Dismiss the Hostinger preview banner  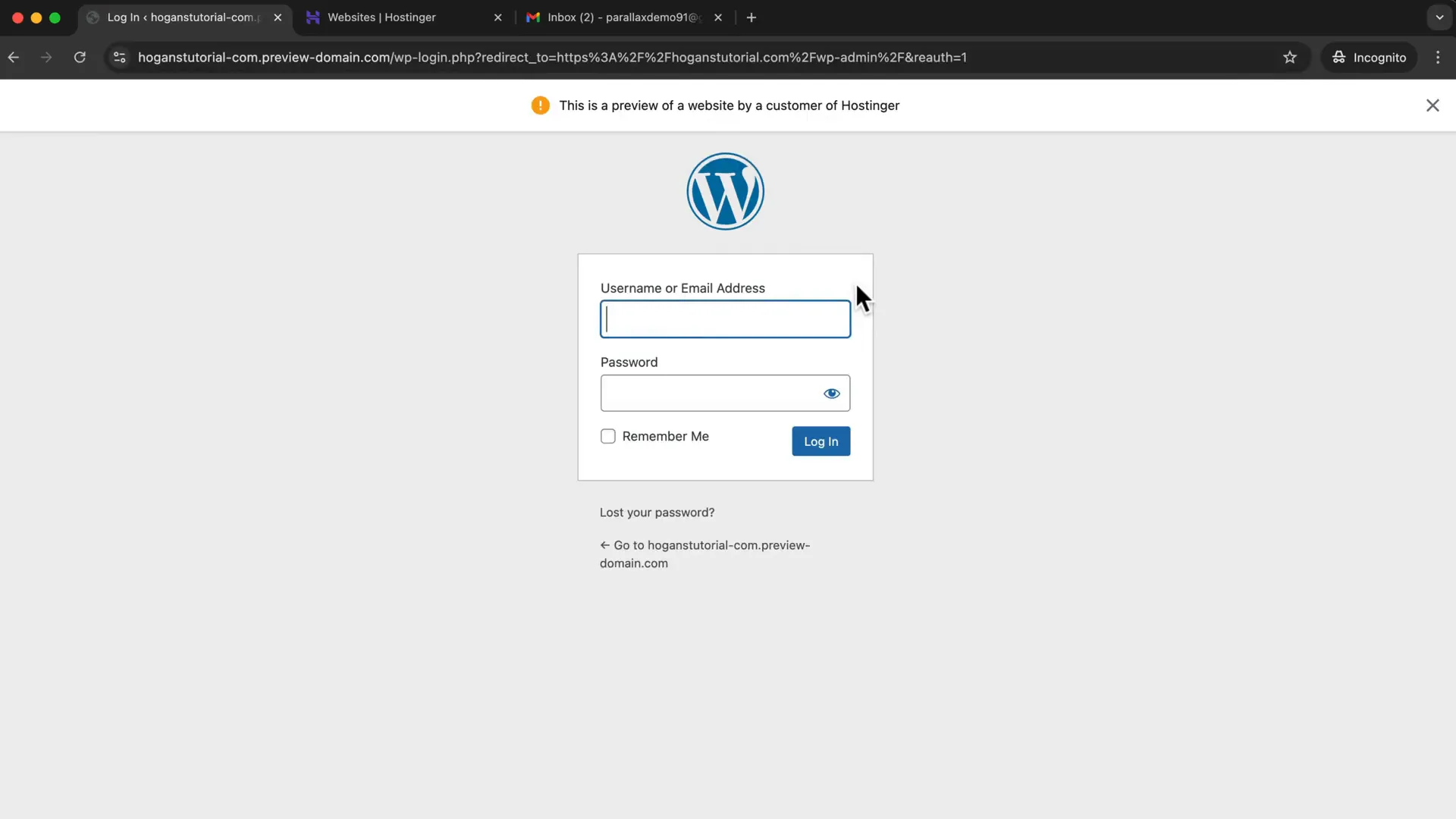point(1432,105)
